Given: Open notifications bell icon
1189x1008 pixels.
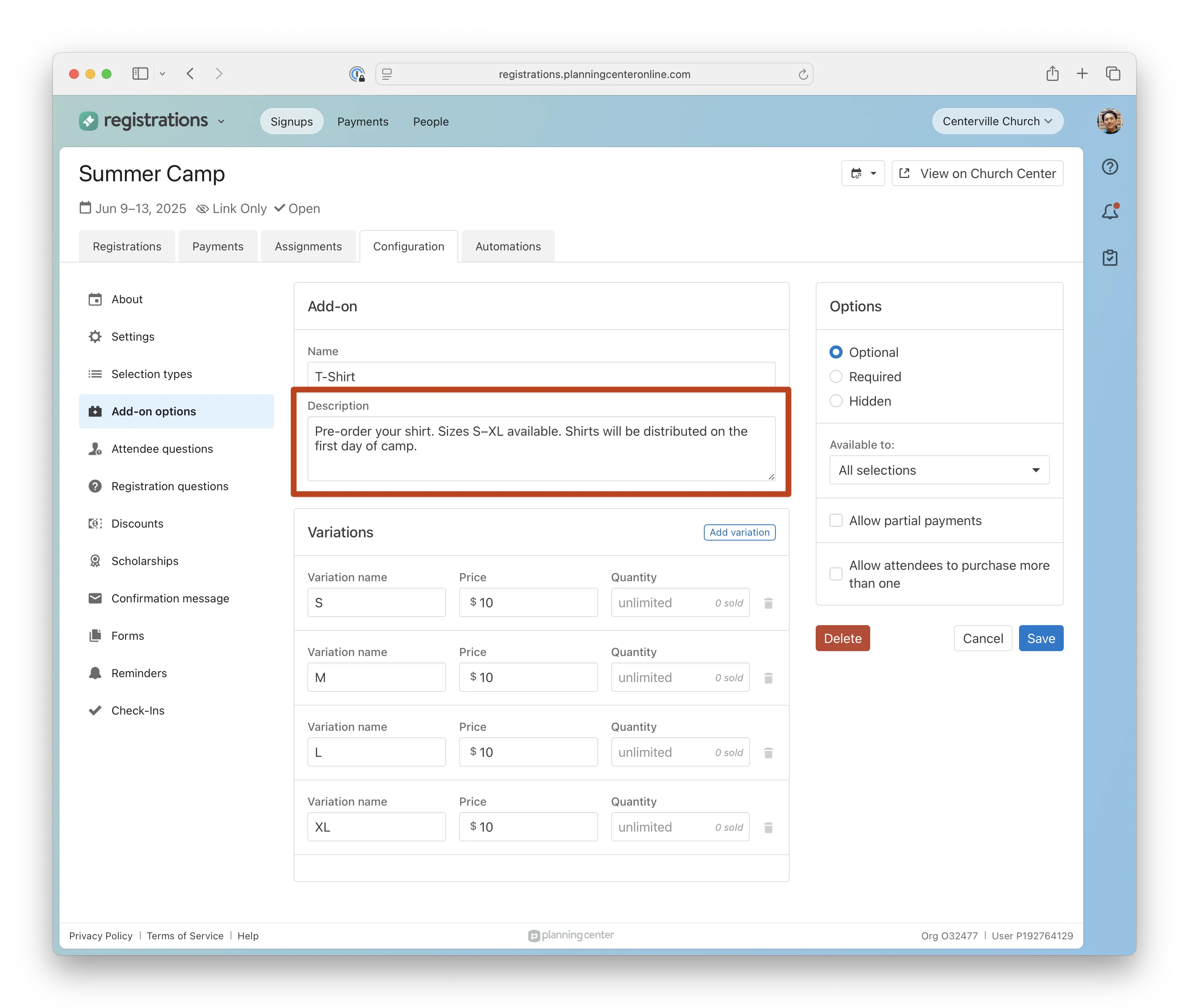Looking at the screenshot, I should (1110, 211).
